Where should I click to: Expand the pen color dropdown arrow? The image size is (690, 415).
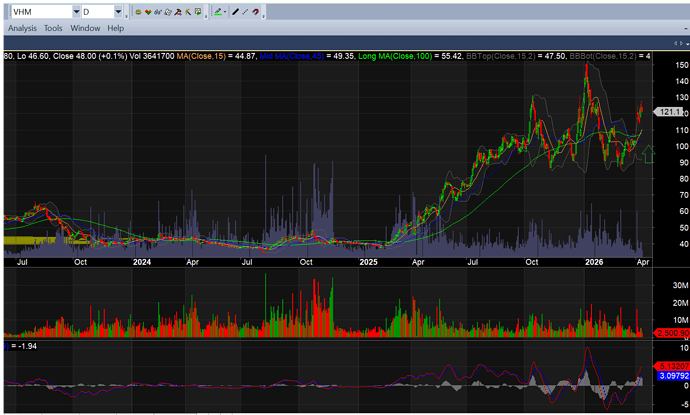(225, 12)
